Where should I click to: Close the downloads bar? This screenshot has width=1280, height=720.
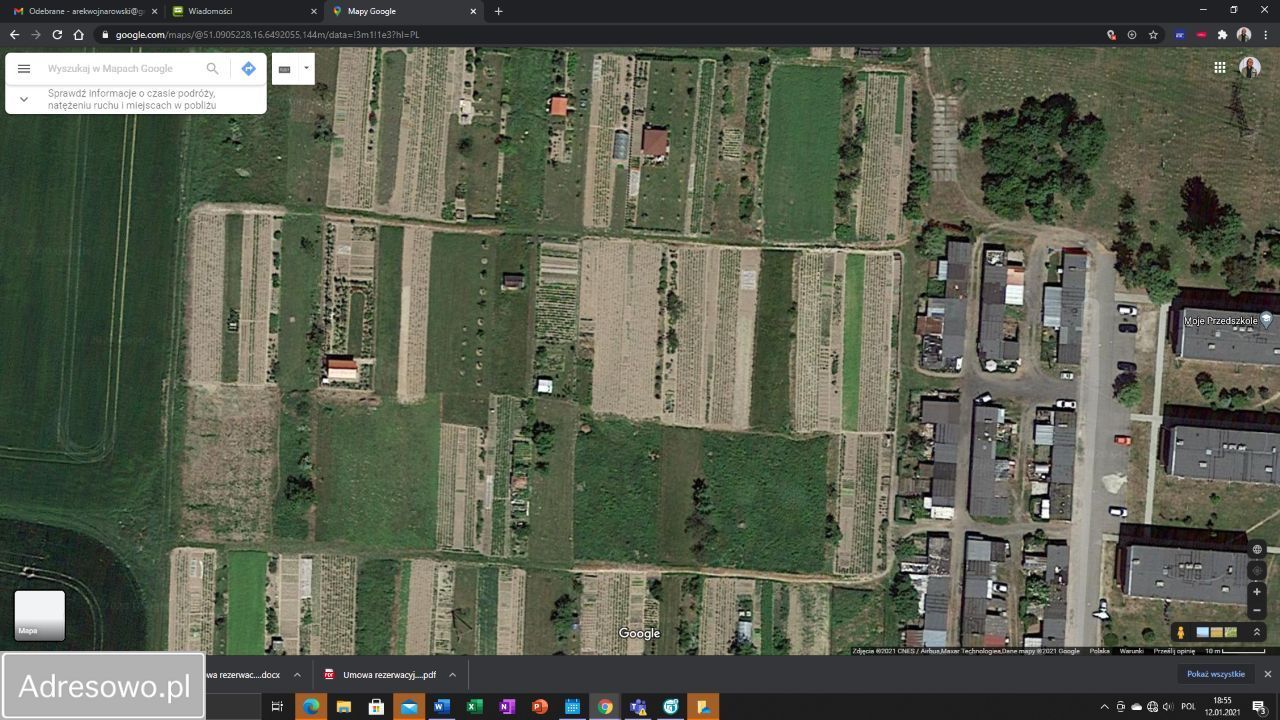click(1268, 674)
